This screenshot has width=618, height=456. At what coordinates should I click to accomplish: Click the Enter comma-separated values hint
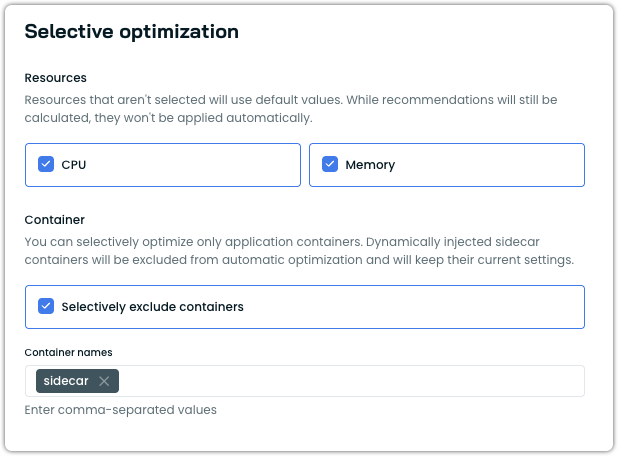click(x=120, y=409)
